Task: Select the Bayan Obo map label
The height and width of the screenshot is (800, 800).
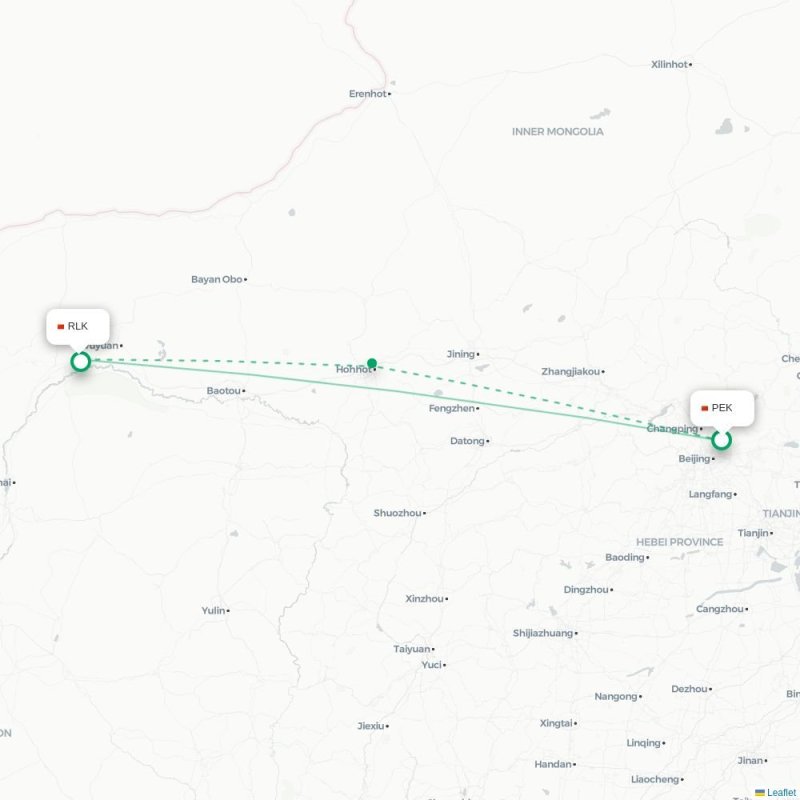Action: [216, 280]
